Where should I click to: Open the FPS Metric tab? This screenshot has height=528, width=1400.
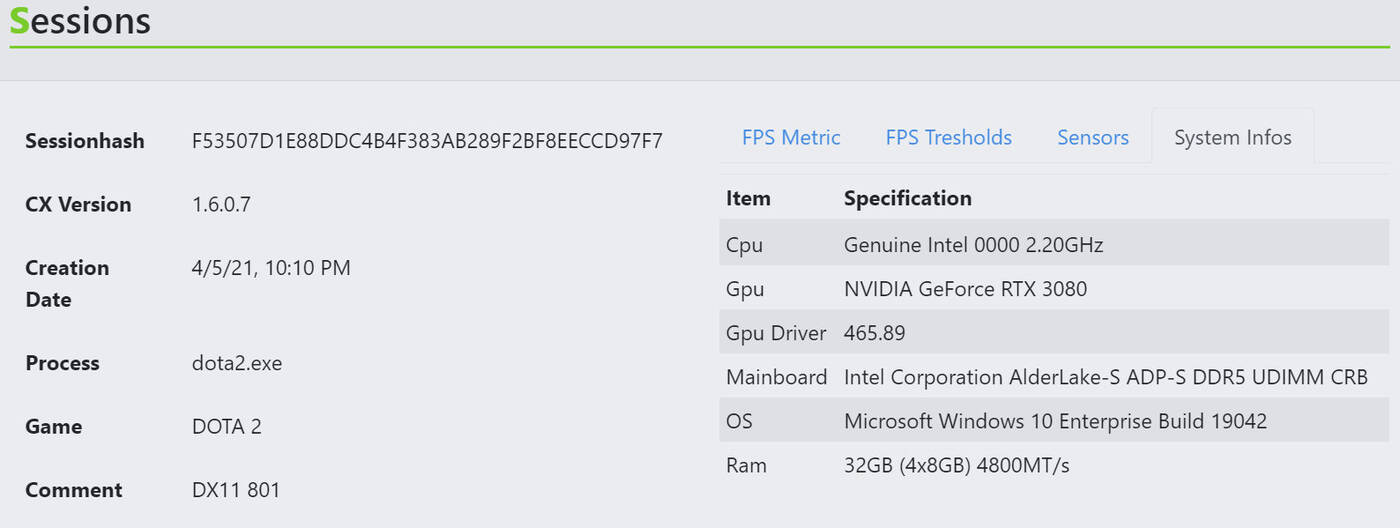[x=791, y=138]
